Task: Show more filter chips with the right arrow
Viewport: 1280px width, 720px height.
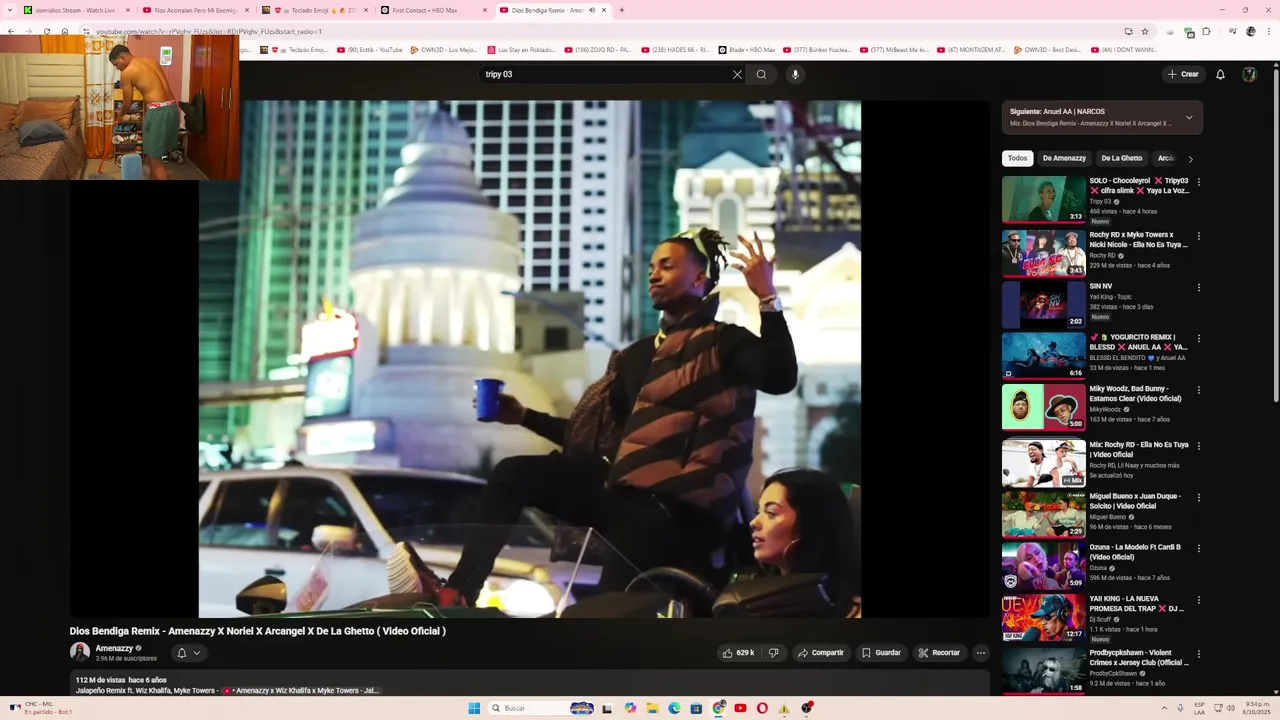Action: [1190, 159]
